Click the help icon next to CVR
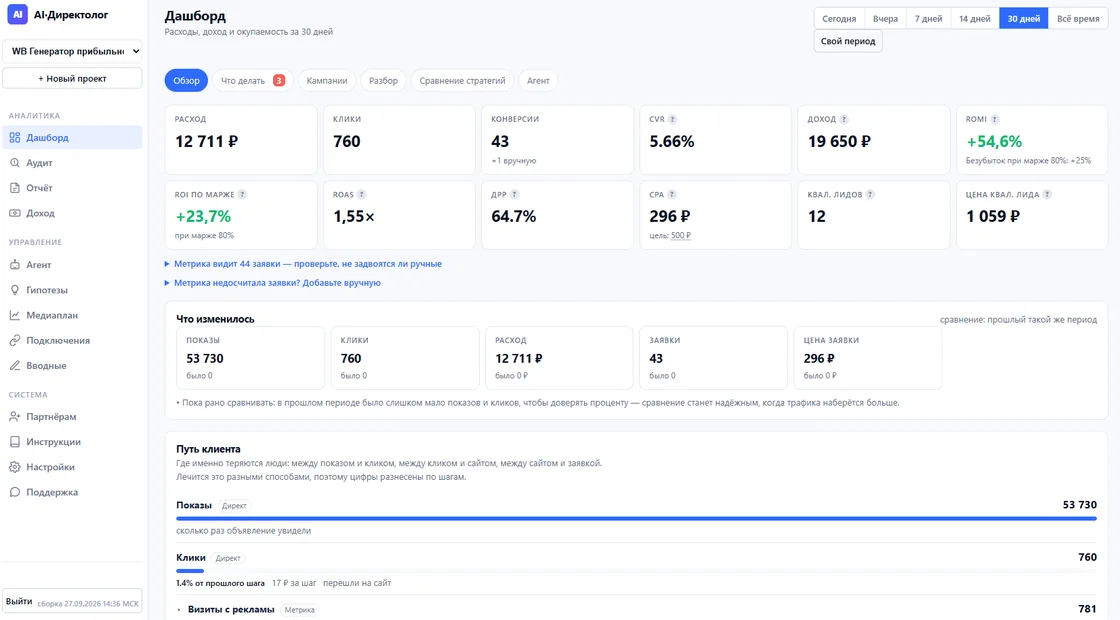The height and width of the screenshot is (620, 1120). (x=672, y=119)
